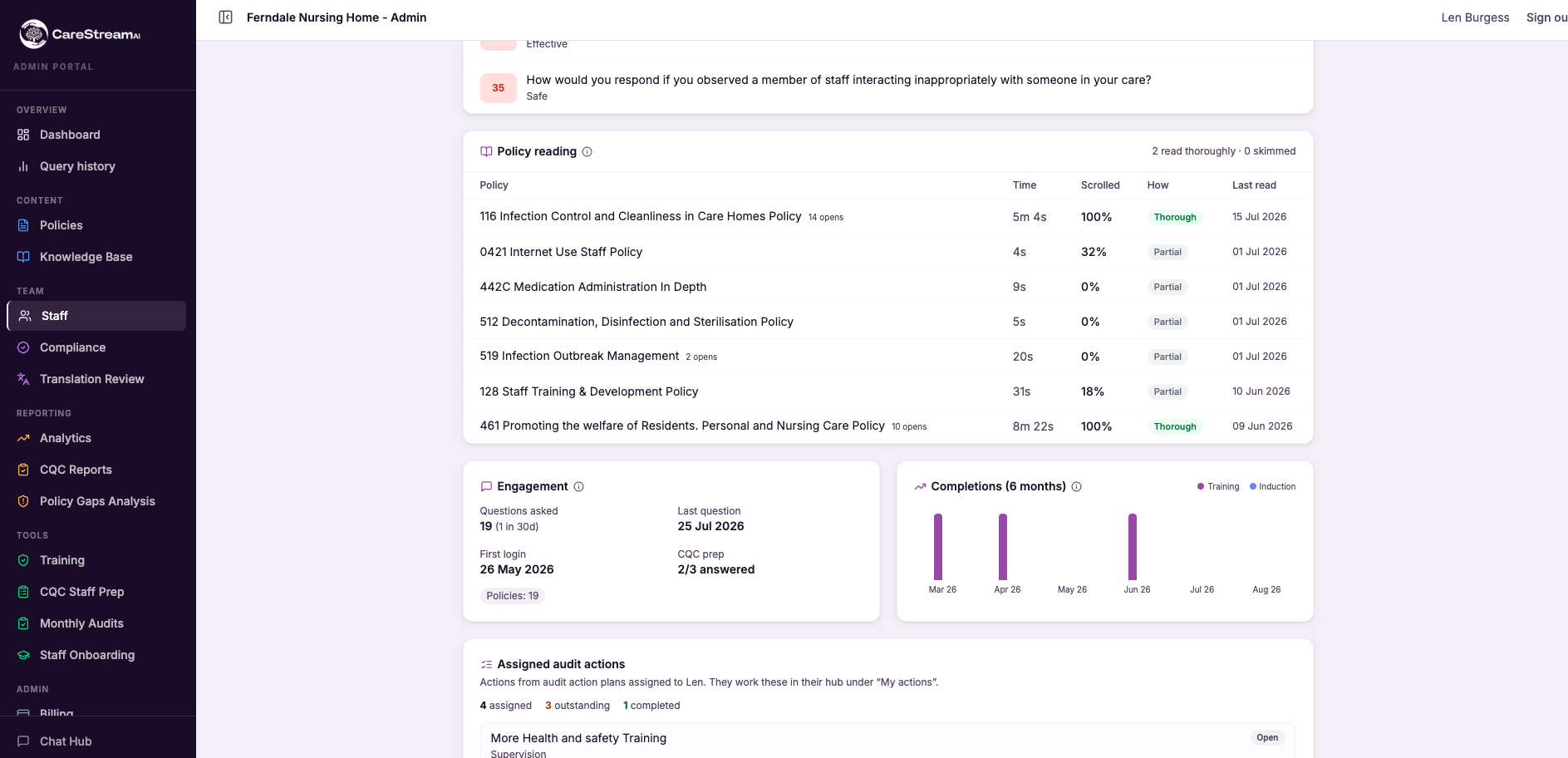Viewport: 1568px width, 758px height.
Task: Select Translation Review in sidebar
Action: pyautogui.click(x=96, y=379)
